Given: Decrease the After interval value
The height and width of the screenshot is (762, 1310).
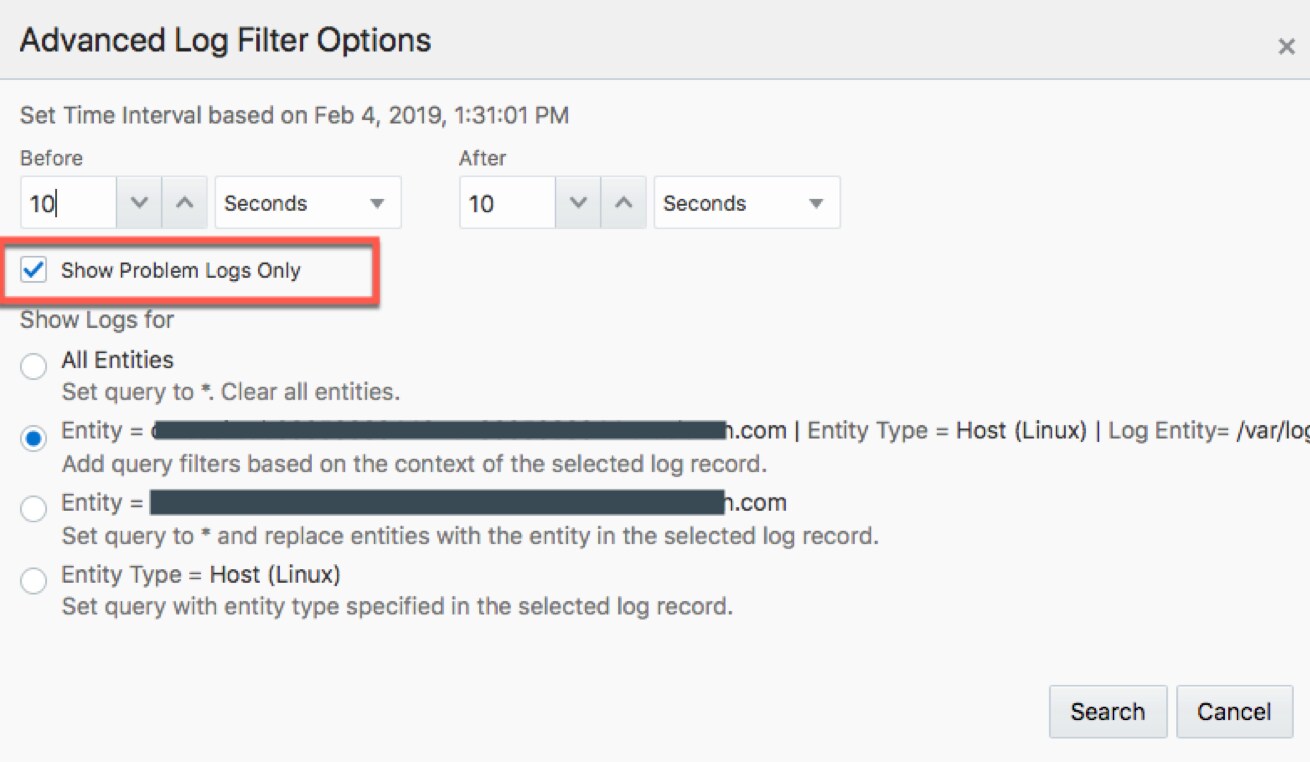Looking at the screenshot, I should click(578, 203).
